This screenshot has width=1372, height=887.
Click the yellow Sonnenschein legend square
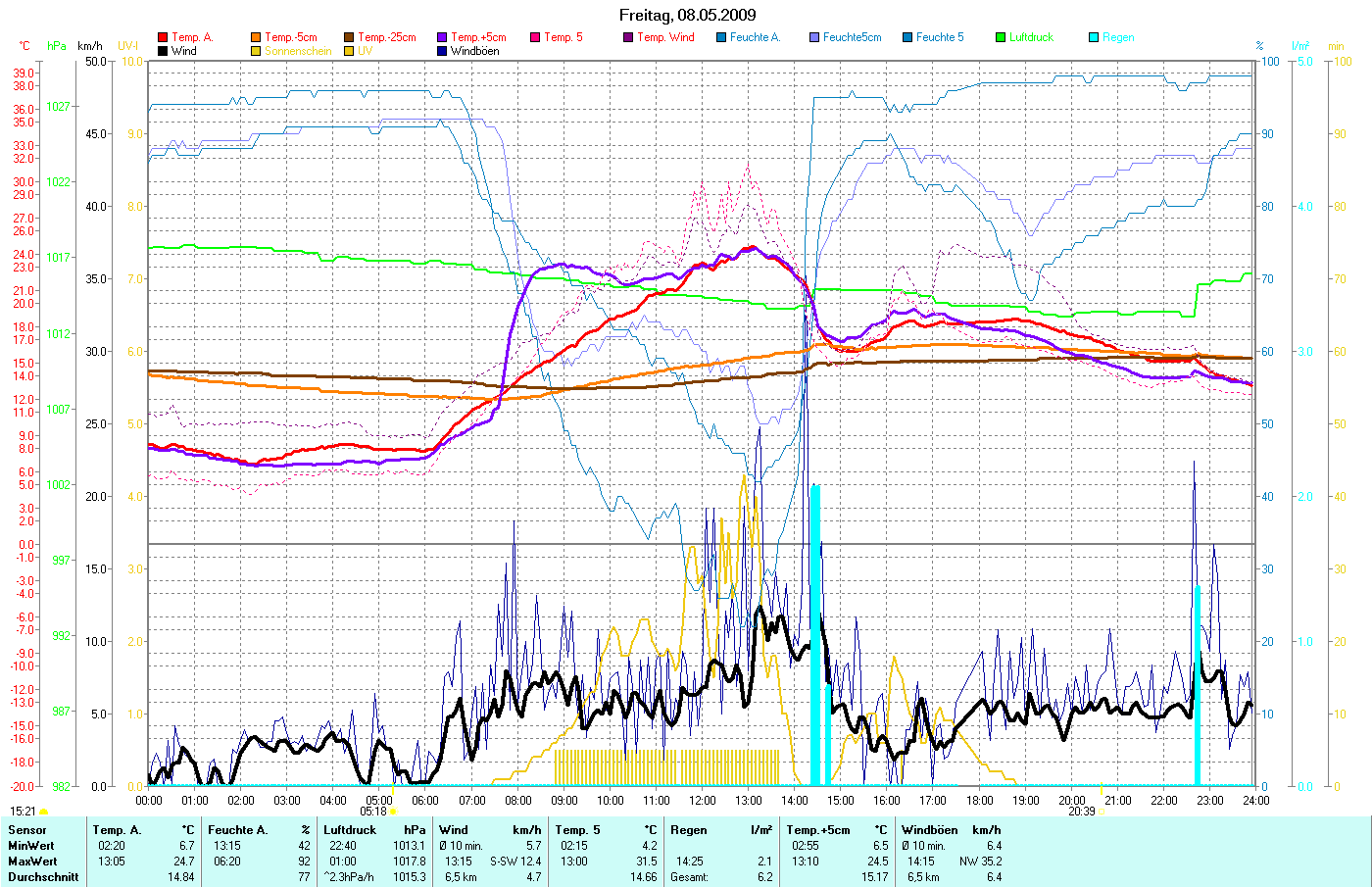tap(256, 51)
